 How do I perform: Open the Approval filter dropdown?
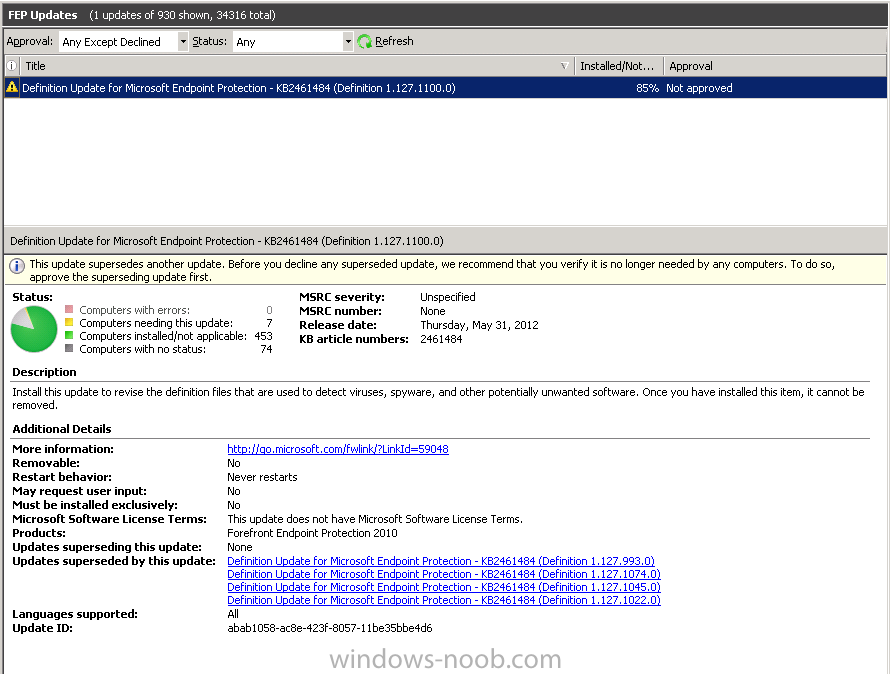point(183,41)
